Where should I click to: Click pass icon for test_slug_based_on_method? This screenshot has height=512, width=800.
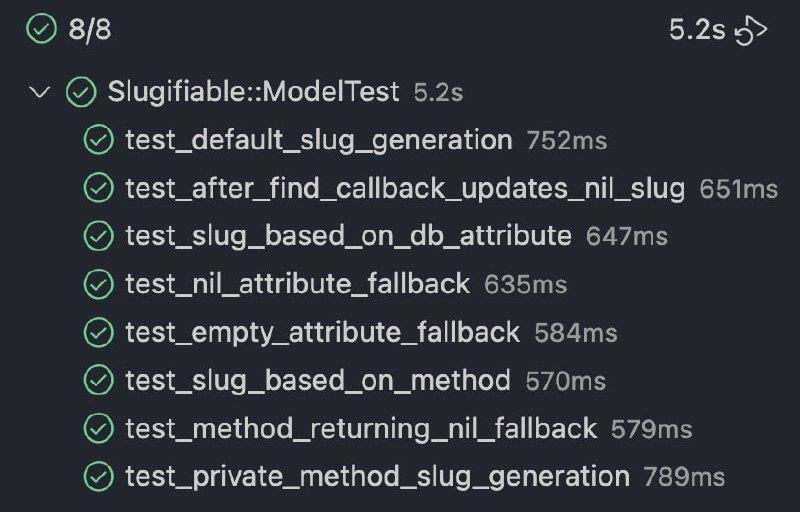pyautogui.click(x=98, y=381)
